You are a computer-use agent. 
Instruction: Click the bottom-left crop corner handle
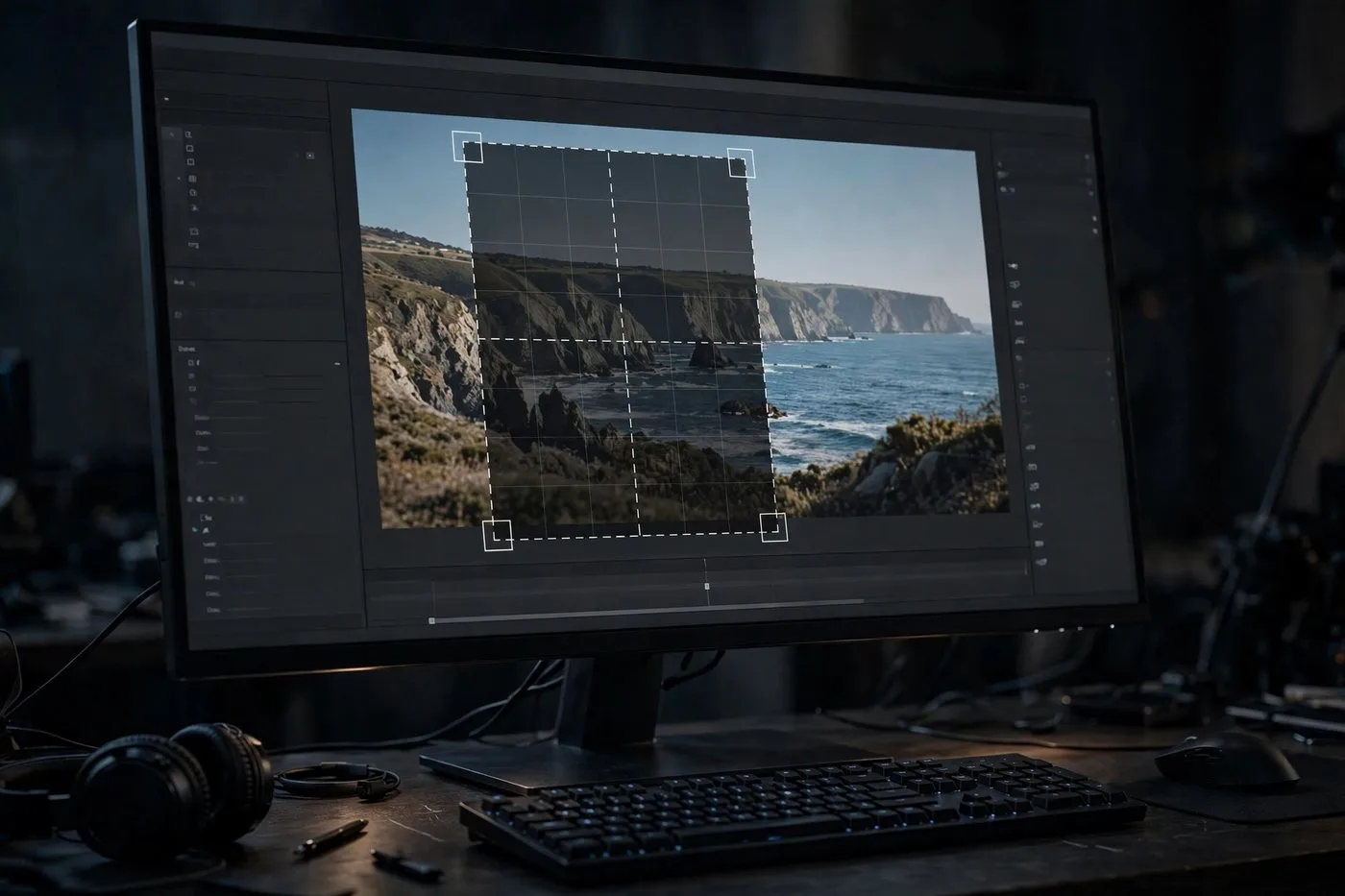point(497,535)
